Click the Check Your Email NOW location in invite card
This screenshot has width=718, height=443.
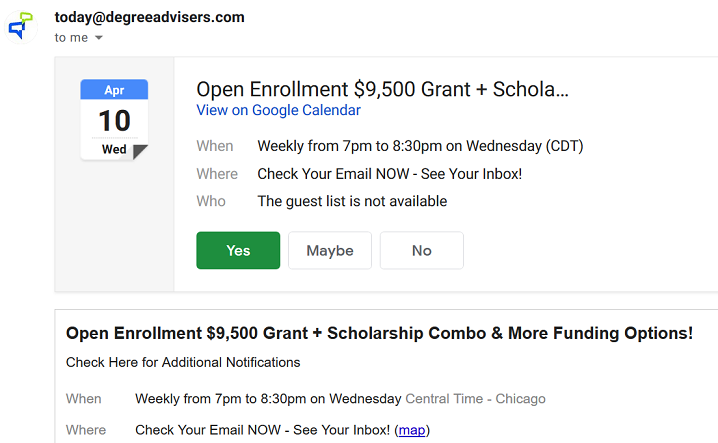coord(390,174)
